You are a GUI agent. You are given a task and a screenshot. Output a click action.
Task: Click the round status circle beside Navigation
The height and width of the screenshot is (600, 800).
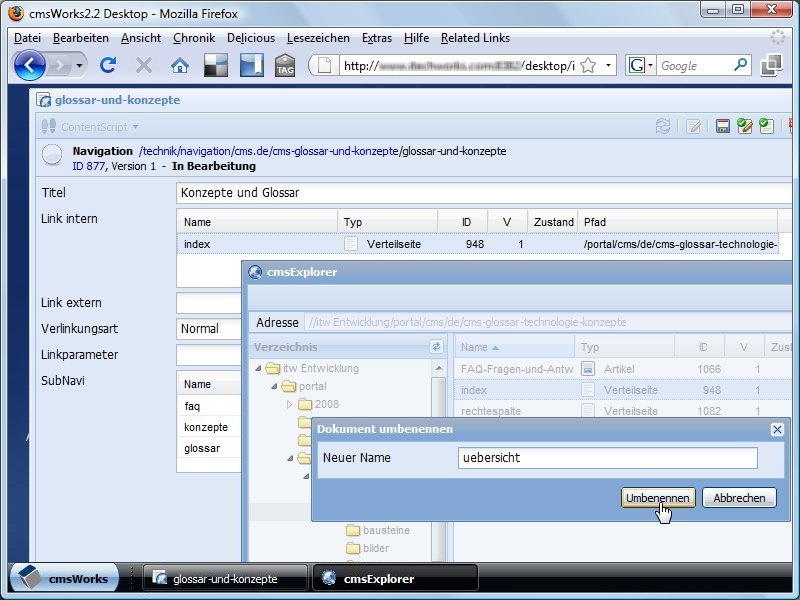tap(52, 155)
